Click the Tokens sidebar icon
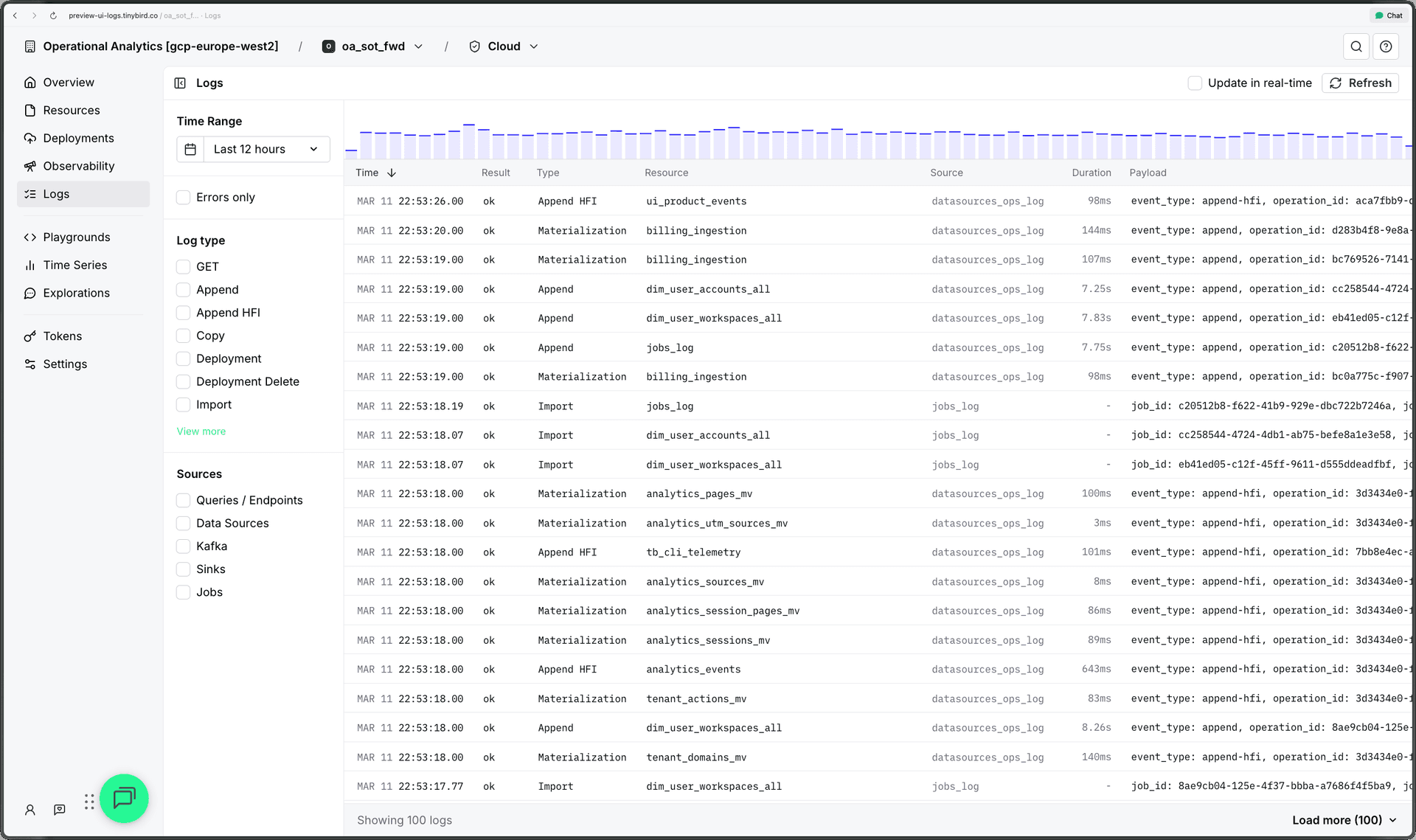Screen dimensions: 1416x840 pyautogui.click(x=30, y=336)
